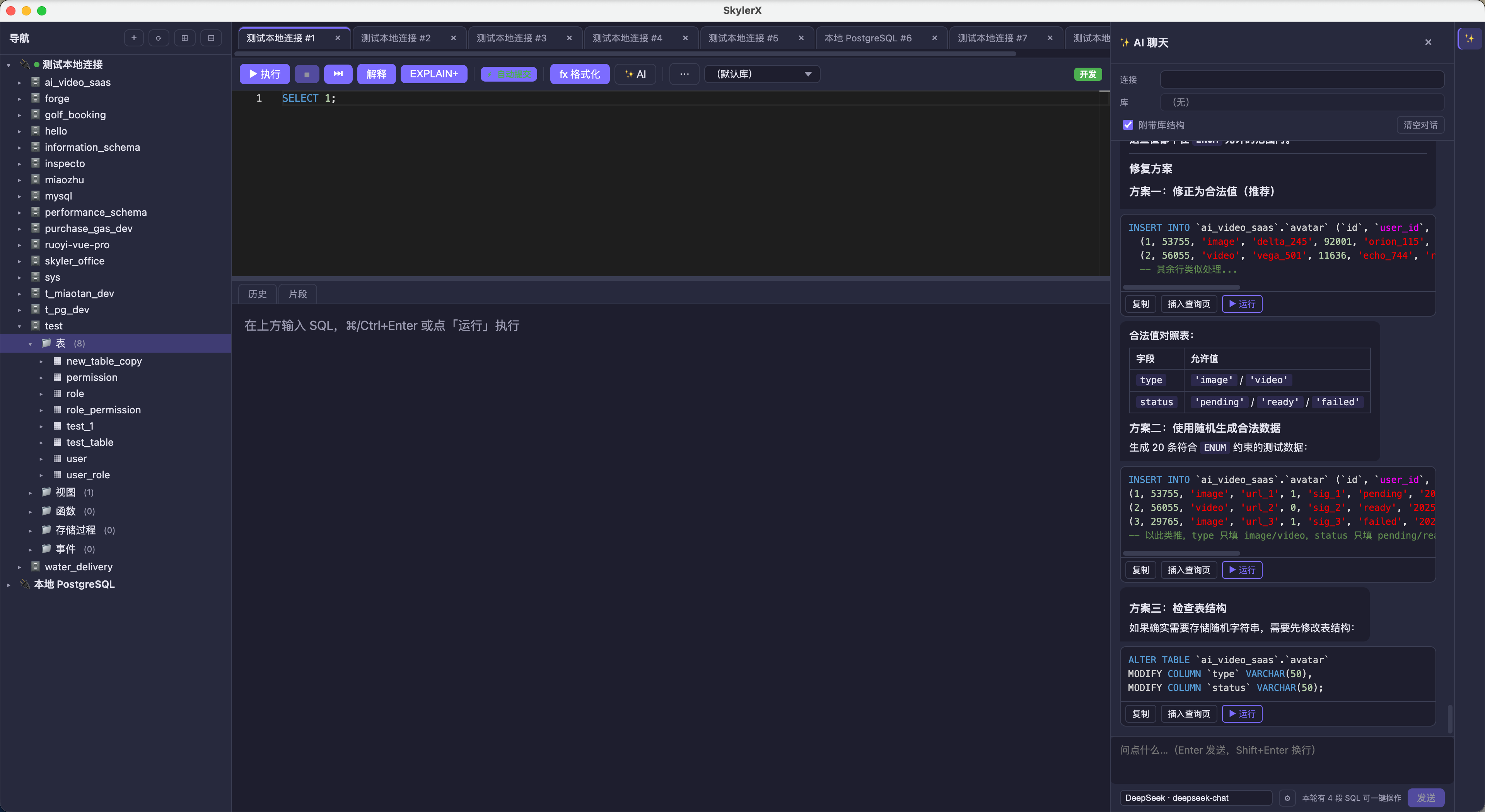Click the EXPLAIN+ button
Image resolution: width=1485 pixels, height=812 pixels.
pyautogui.click(x=434, y=74)
